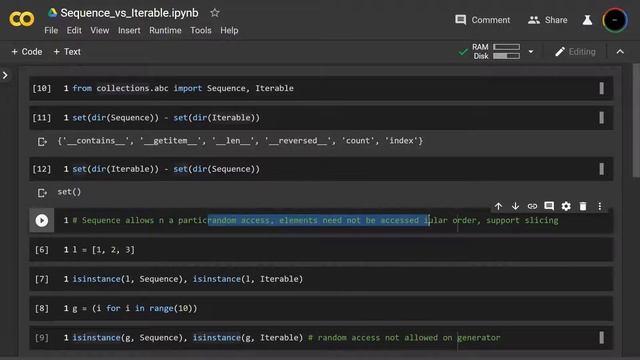
Task: Click the execution count of cell 6
Action: (42, 250)
